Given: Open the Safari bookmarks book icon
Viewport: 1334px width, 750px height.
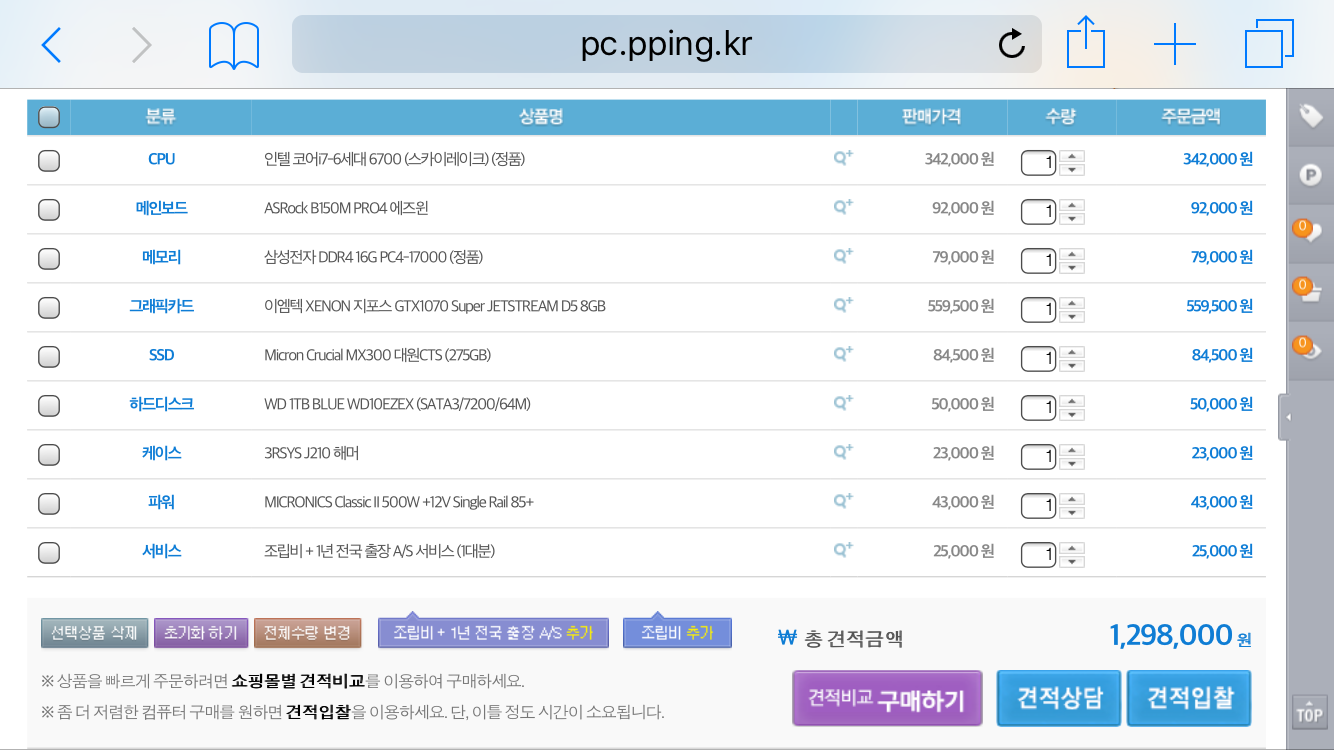Looking at the screenshot, I should pos(234,45).
